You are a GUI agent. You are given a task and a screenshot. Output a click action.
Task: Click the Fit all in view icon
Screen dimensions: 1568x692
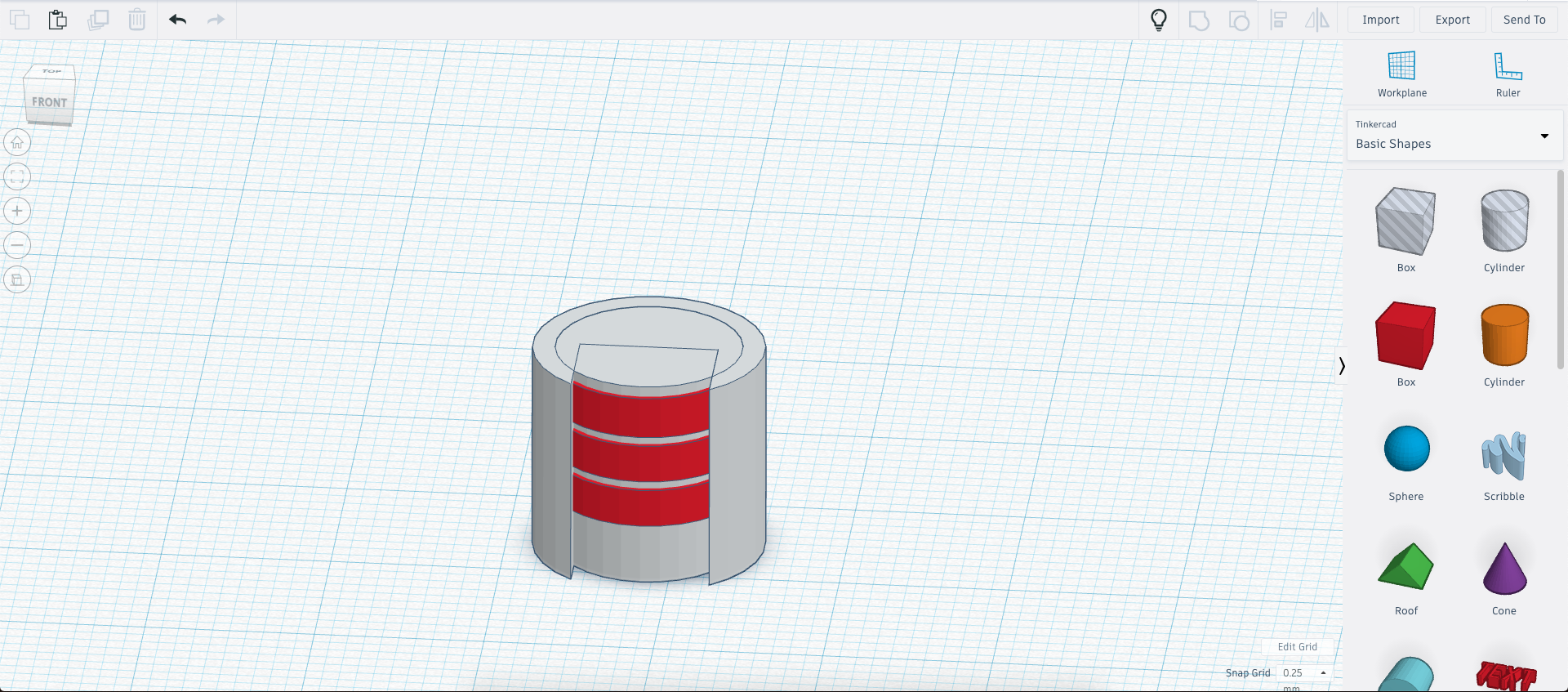[x=17, y=176]
